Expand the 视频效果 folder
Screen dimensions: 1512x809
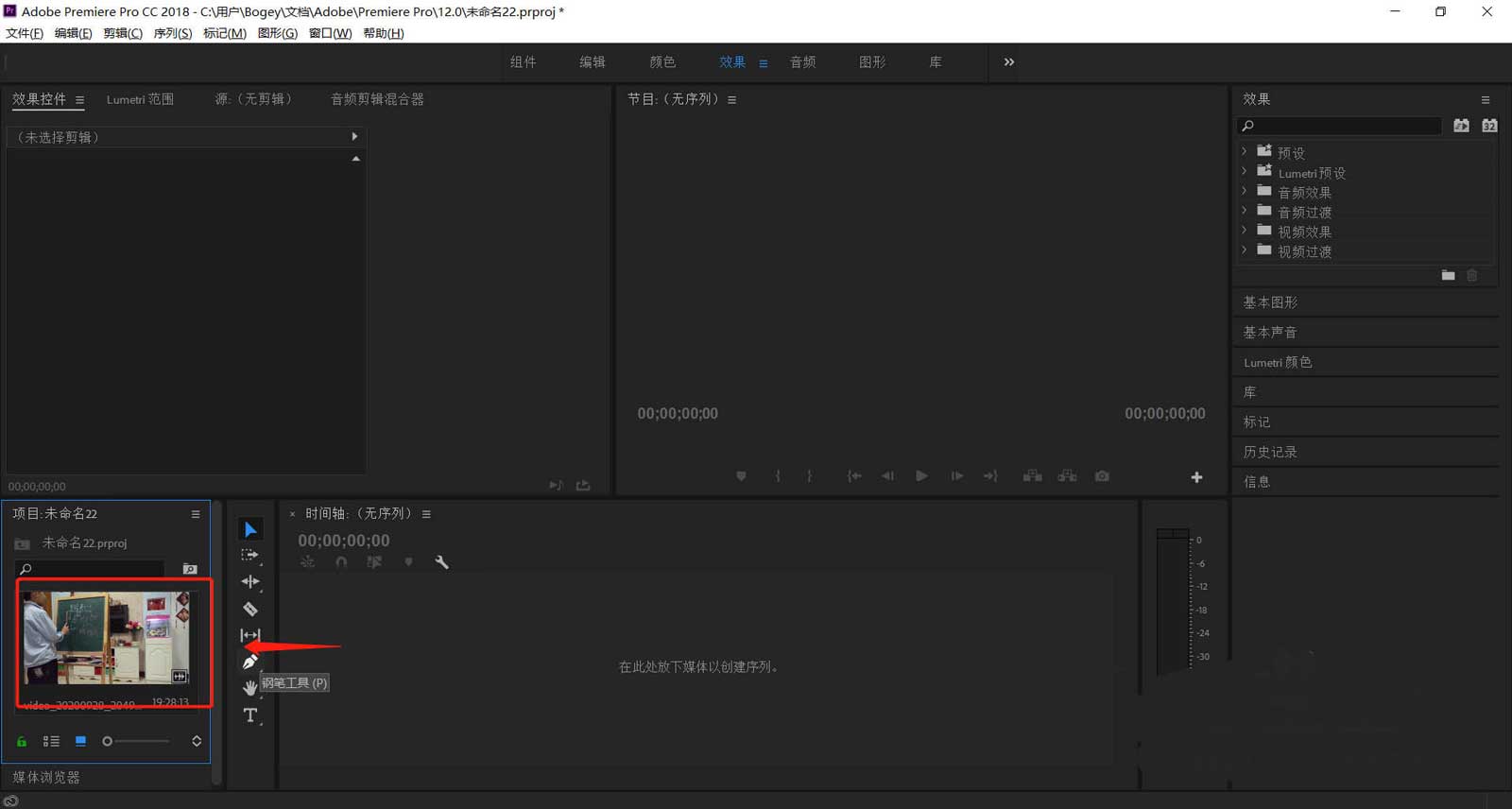1245,231
